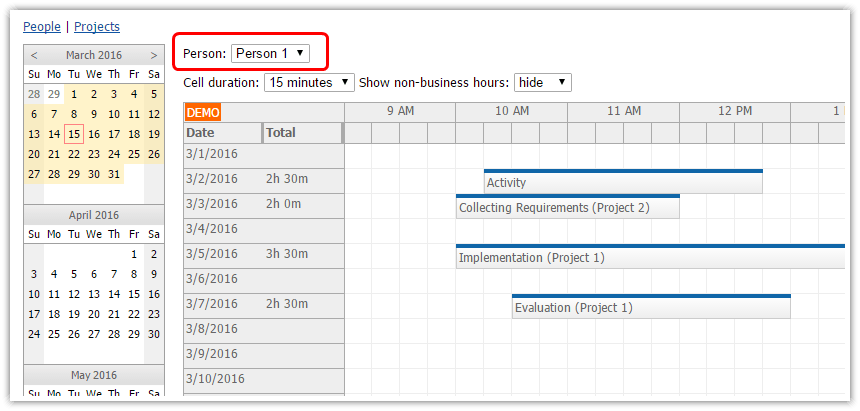The height and width of the screenshot is (411, 860).
Task: Select the 3/4/2016 row header
Action: (264, 231)
